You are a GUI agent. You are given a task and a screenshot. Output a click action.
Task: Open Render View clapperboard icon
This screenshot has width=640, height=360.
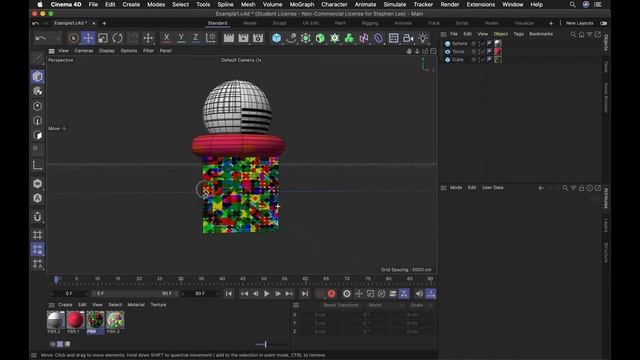[229, 38]
